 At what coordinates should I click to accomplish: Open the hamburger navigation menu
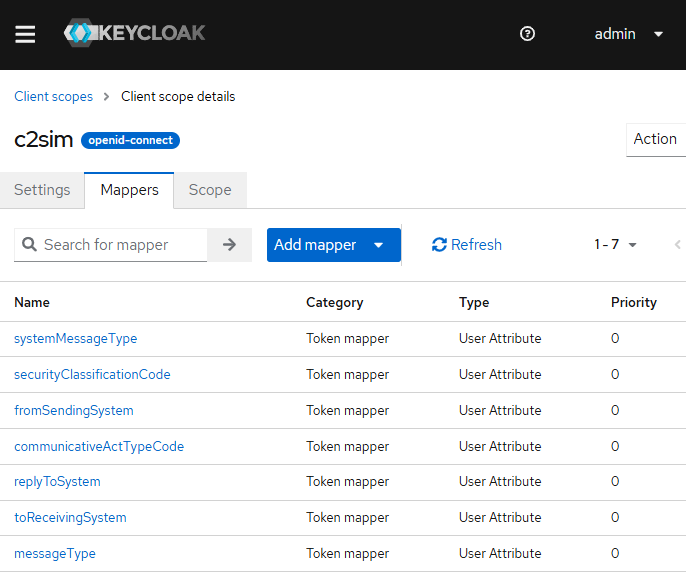pyautogui.click(x=25, y=34)
